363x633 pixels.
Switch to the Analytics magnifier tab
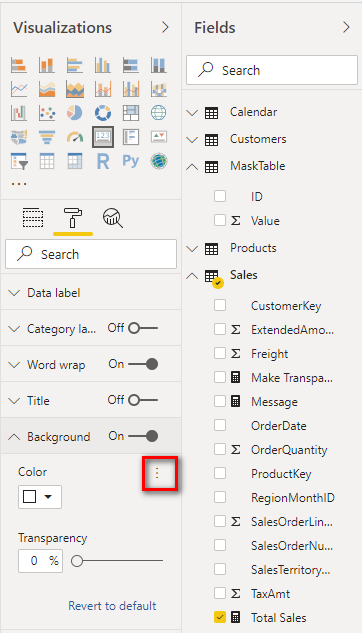click(113, 218)
